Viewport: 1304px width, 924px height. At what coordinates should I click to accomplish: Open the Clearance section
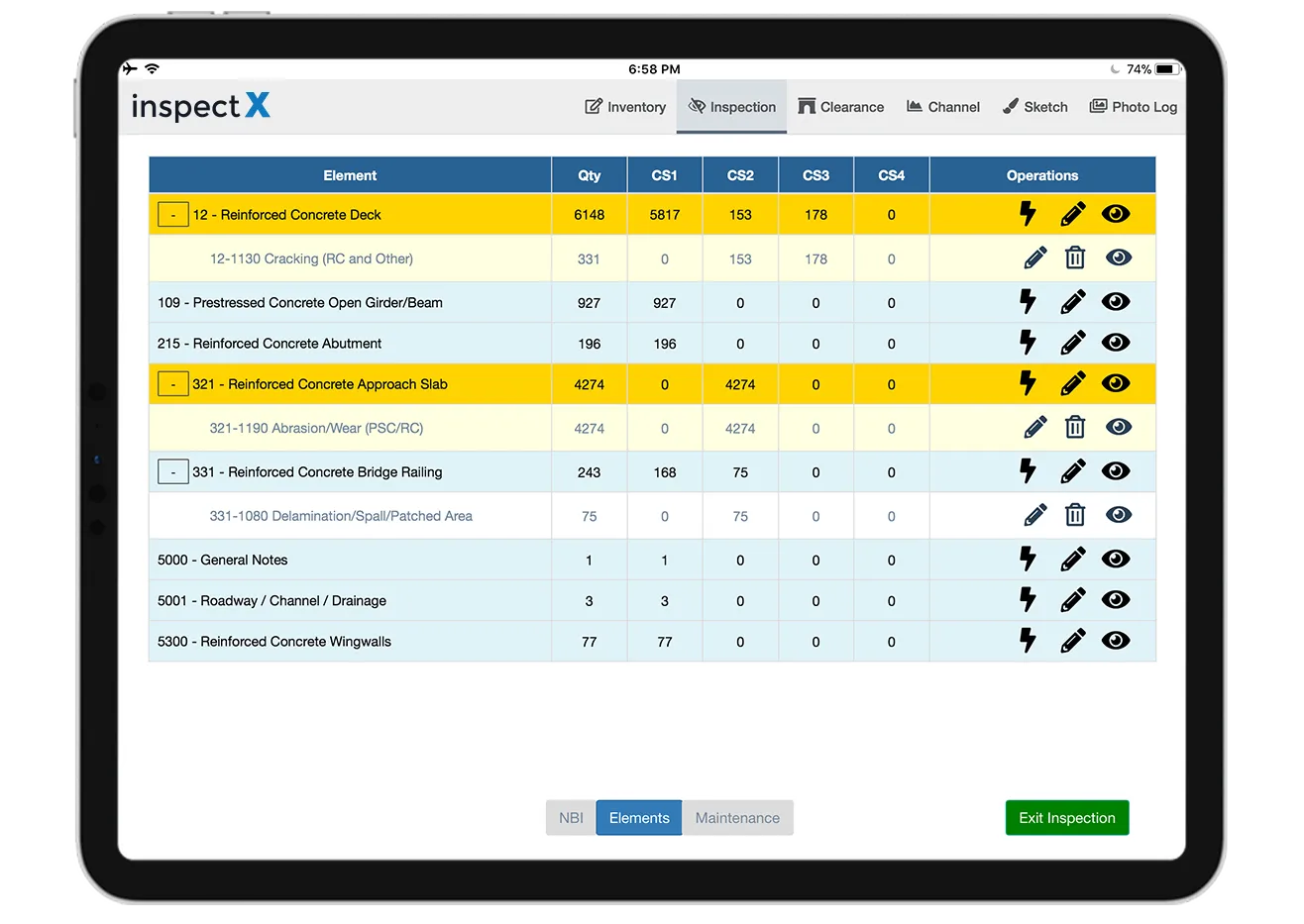pos(841,106)
